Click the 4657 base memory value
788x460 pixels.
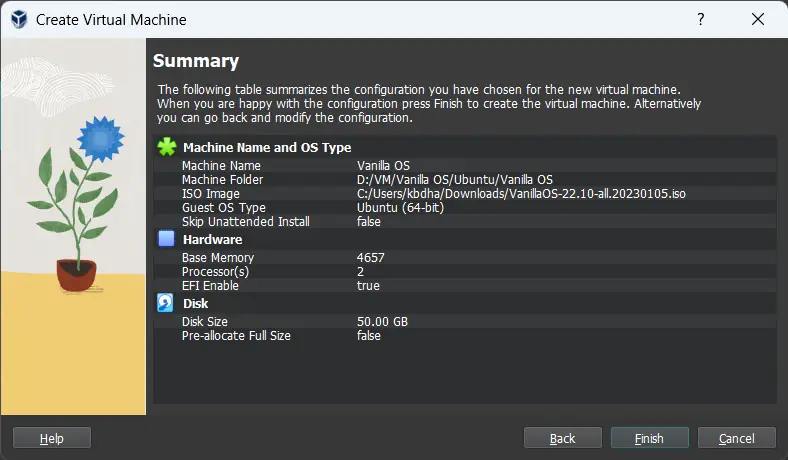(370, 257)
